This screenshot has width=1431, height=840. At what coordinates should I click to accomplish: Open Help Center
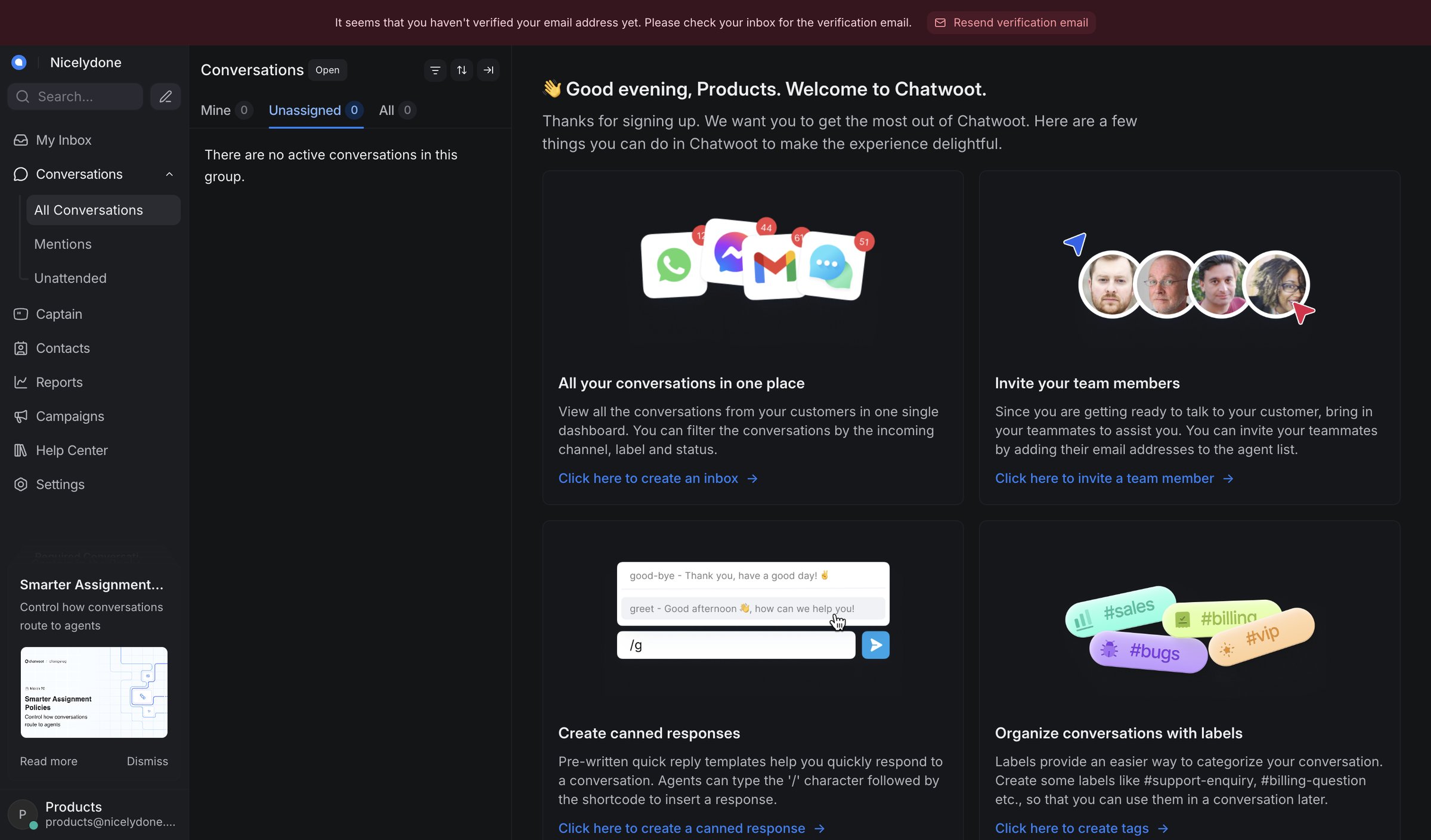pyautogui.click(x=72, y=450)
